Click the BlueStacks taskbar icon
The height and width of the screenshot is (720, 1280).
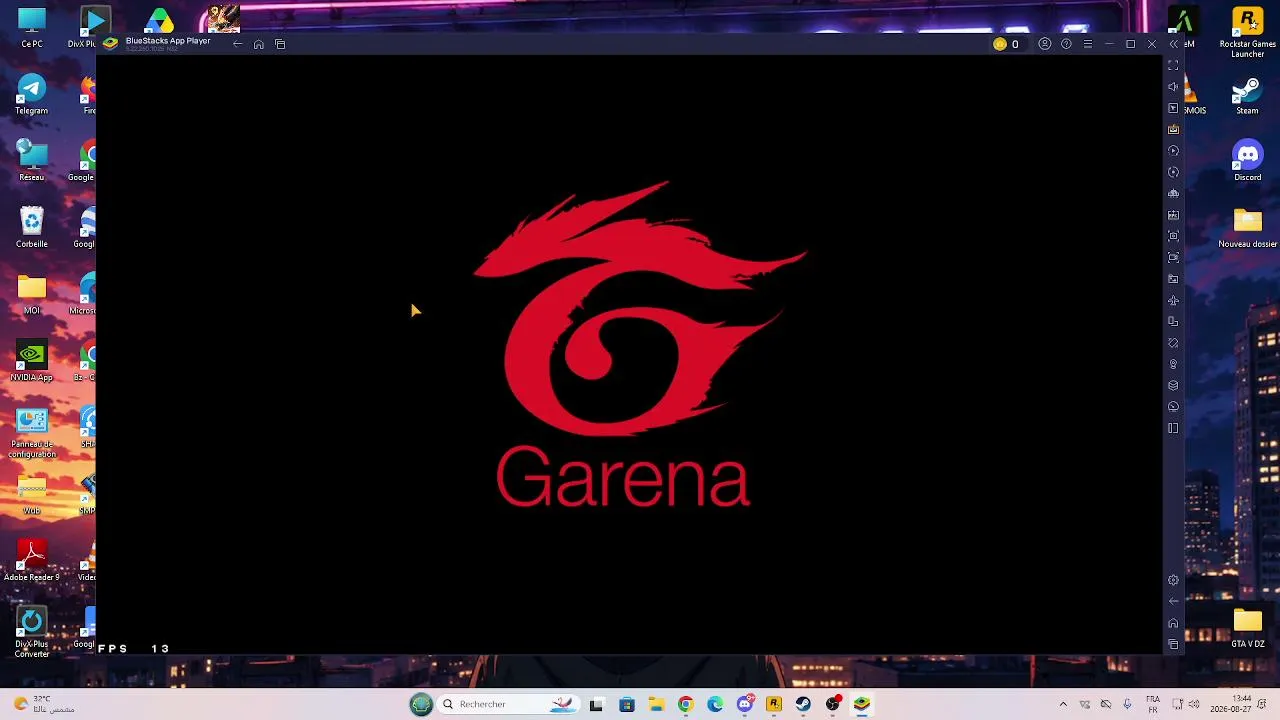click(x=862, y=704)
